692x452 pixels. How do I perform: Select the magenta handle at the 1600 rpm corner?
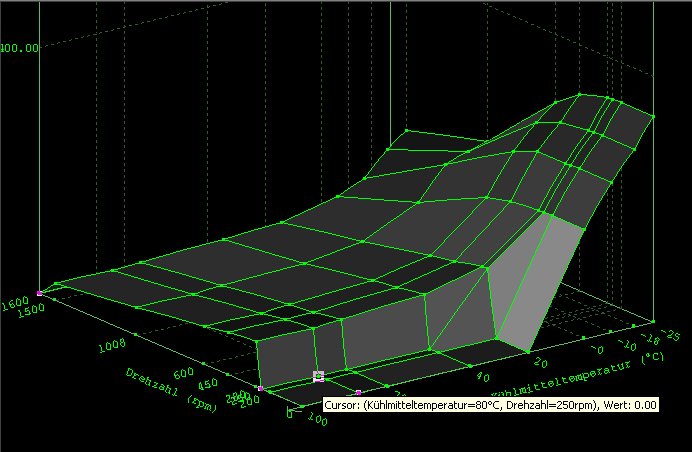40,293
